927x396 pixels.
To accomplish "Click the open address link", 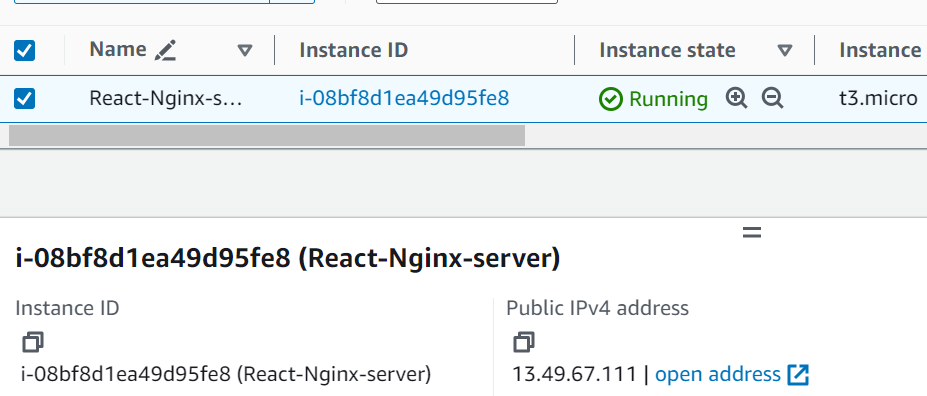I will pos(718,374).
